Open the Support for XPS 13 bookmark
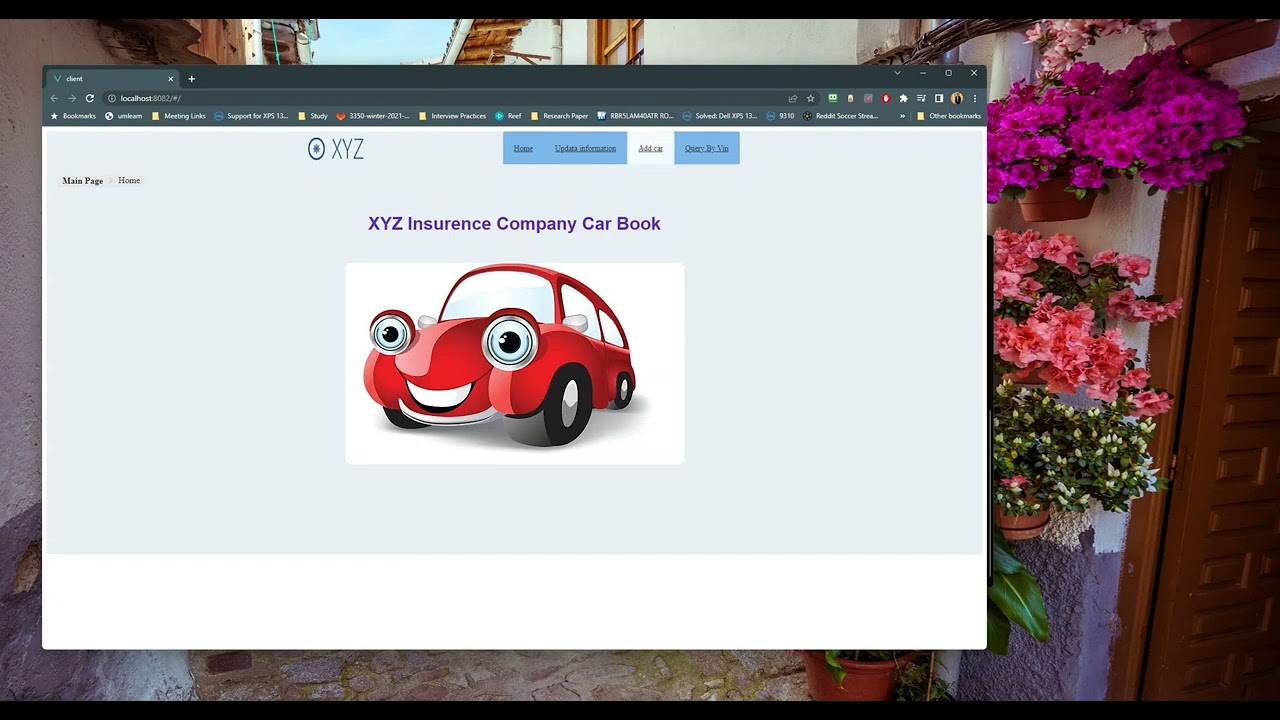Image resolution: width=1280 pixels, height=720 pixels. click(251, 116)
